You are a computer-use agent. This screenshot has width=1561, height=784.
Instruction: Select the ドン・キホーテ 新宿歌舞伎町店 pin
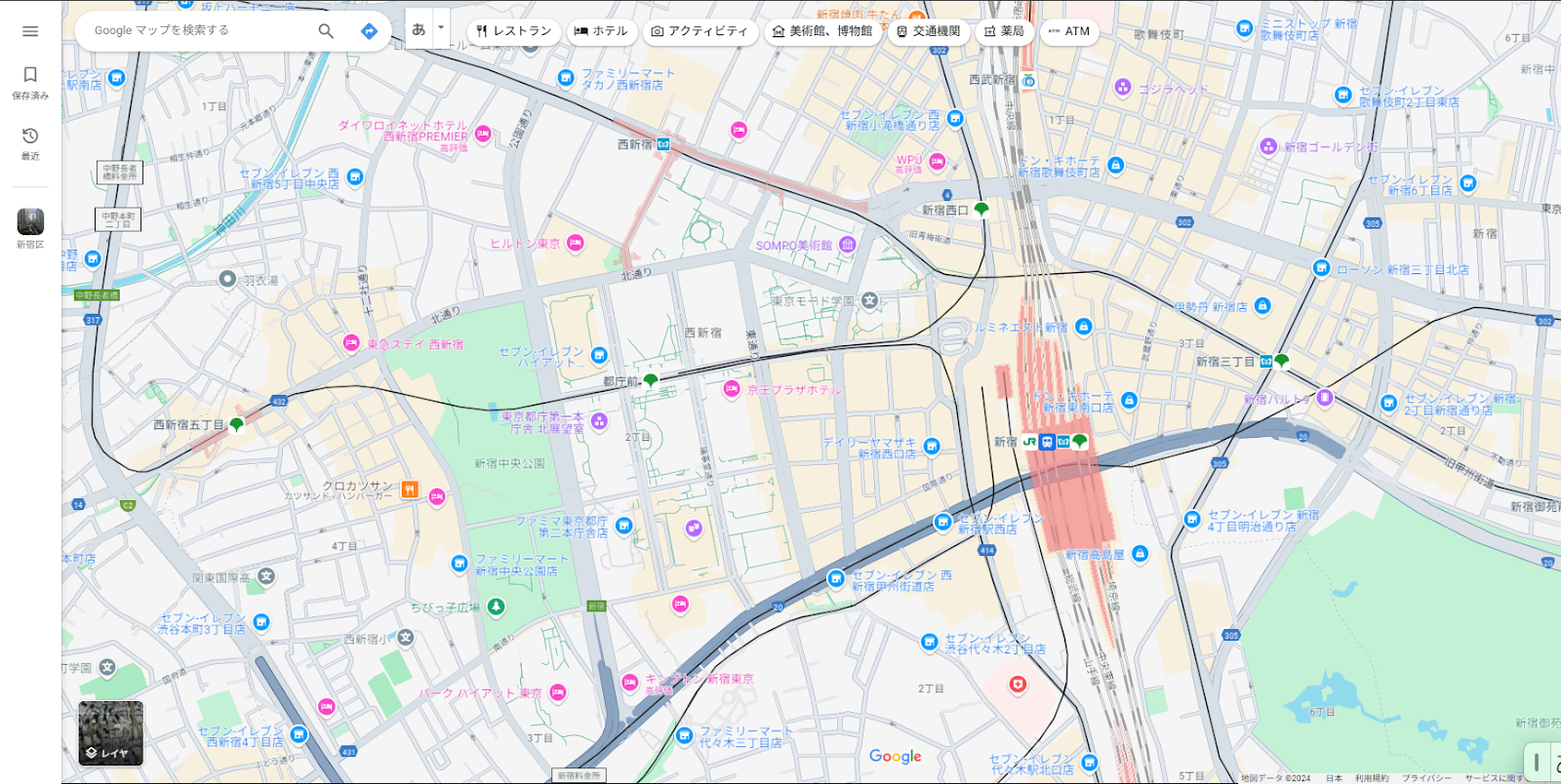(1115, 166)
